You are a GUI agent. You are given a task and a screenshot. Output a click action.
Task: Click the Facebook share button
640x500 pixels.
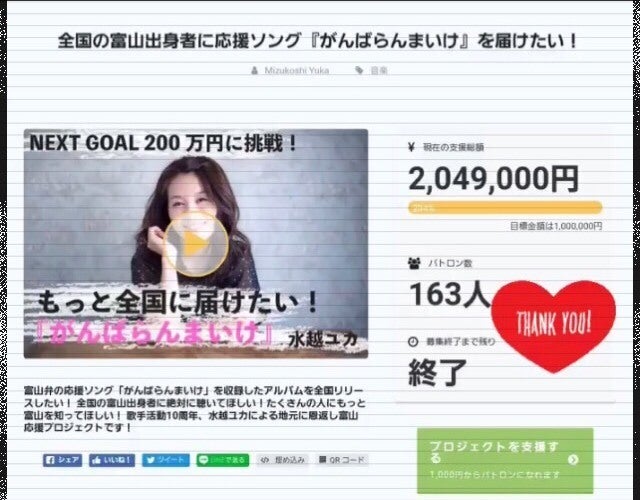[62, 460]
